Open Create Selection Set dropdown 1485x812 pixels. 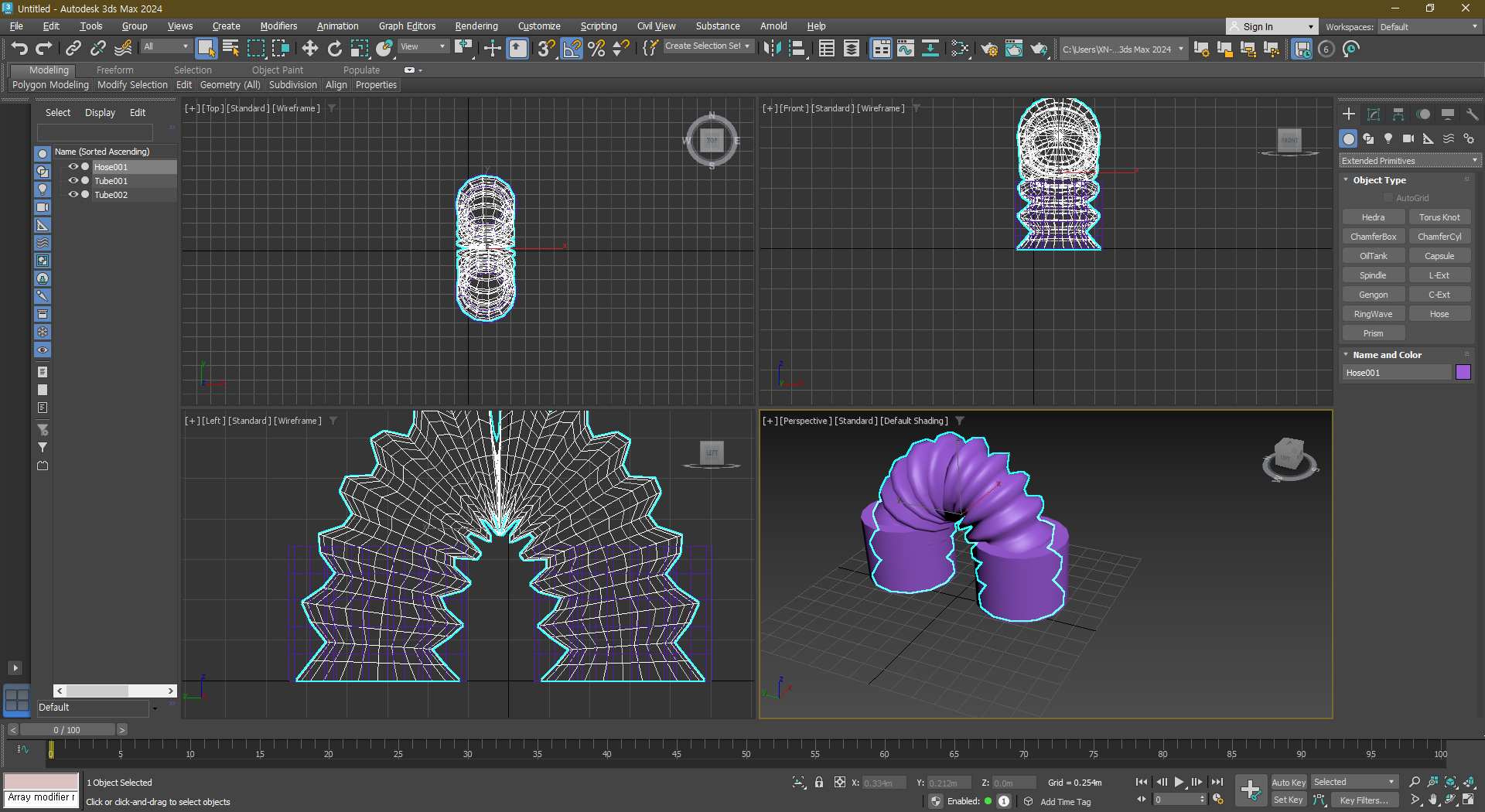[x=708, y=46]
